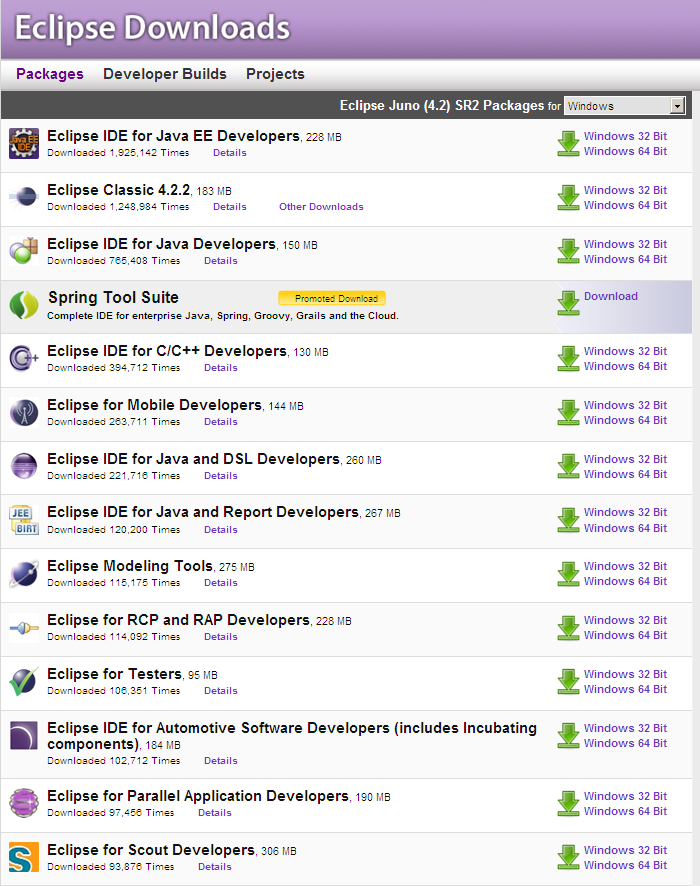Image resolution: width=700 pixels, height=886 pixels.
Task: Click the Eclipse IDE for Java Developers icon
Action: pyautogui.click(x=24, y=251)
